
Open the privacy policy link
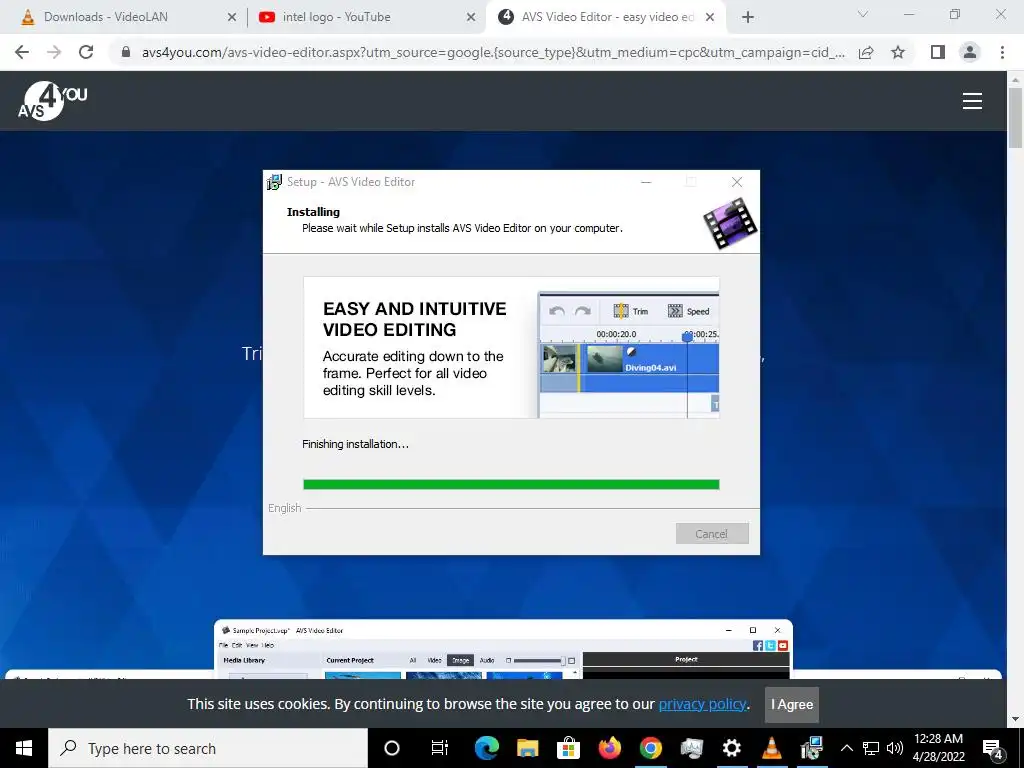702,704
